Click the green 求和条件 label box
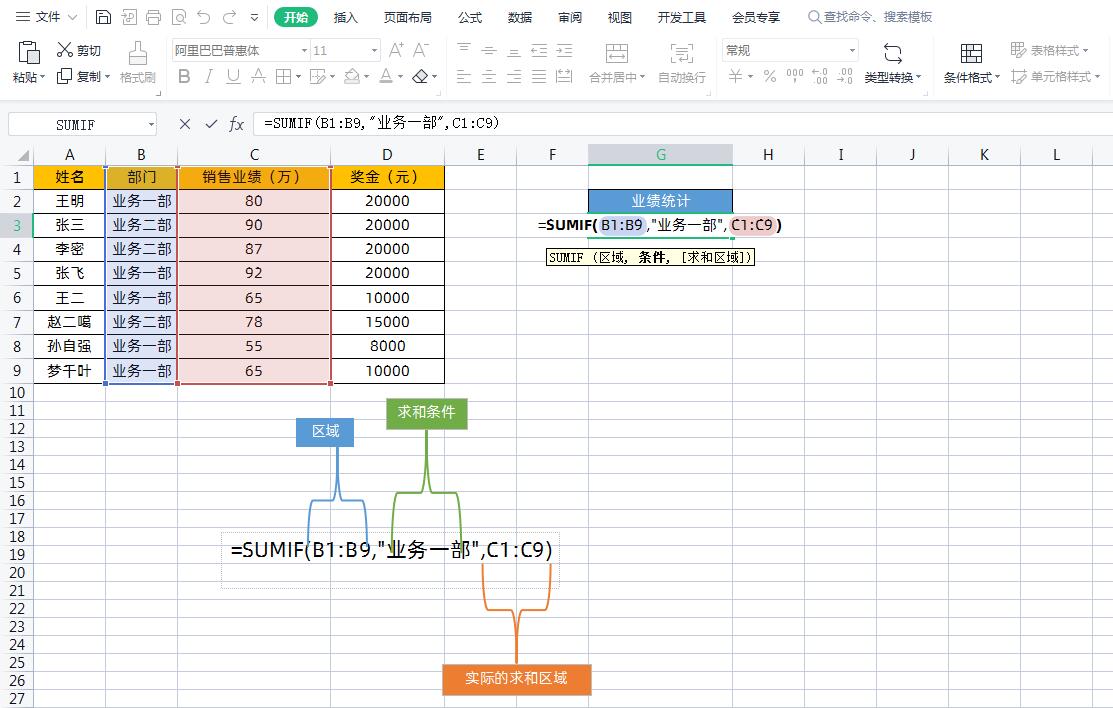The image size is (1113, 708). click(x=427, y=413)
